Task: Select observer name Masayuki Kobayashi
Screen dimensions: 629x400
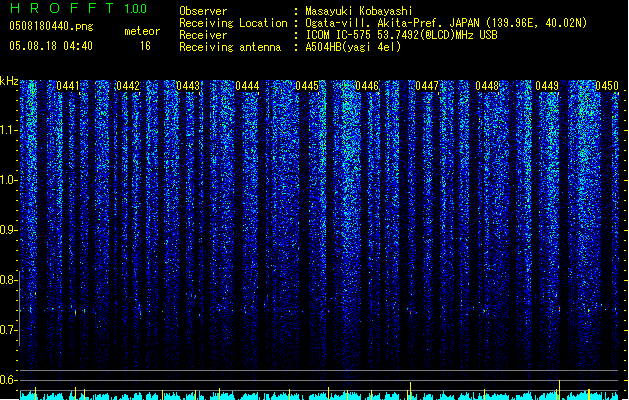Action: [359, 11]
